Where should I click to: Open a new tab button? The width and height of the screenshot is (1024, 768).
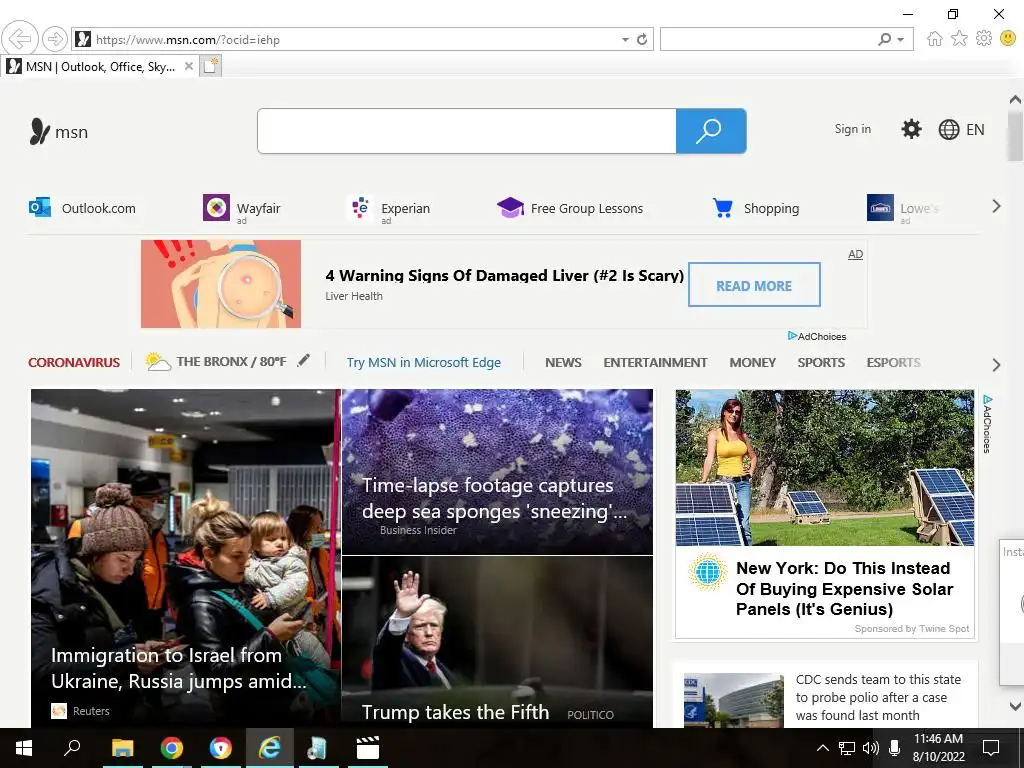point(210,66)
